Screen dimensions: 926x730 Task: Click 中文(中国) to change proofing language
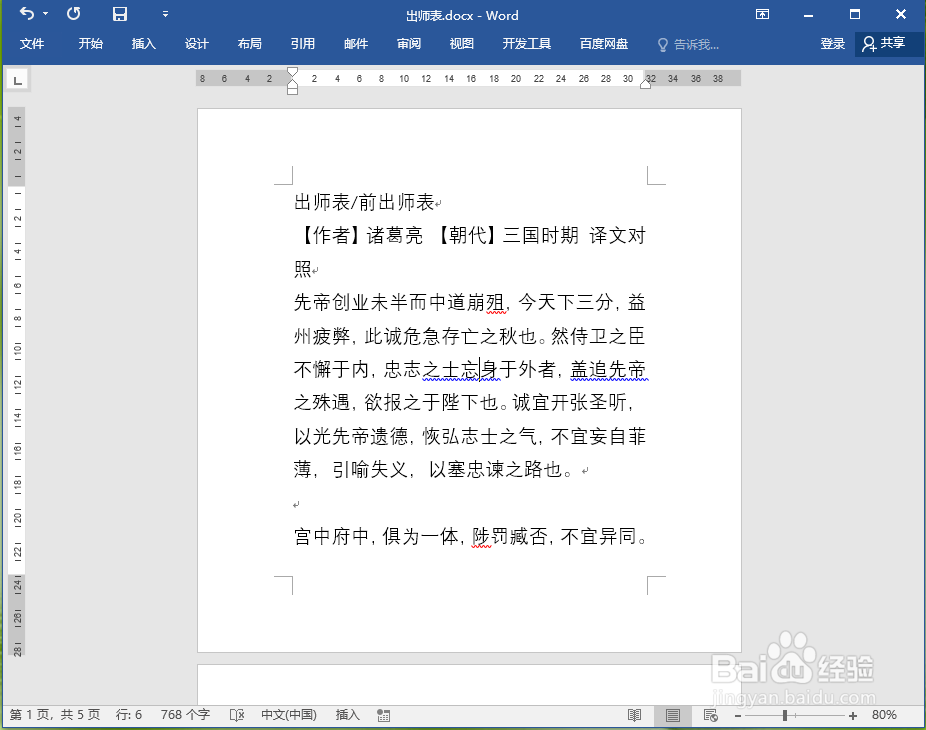pos(289,715)
